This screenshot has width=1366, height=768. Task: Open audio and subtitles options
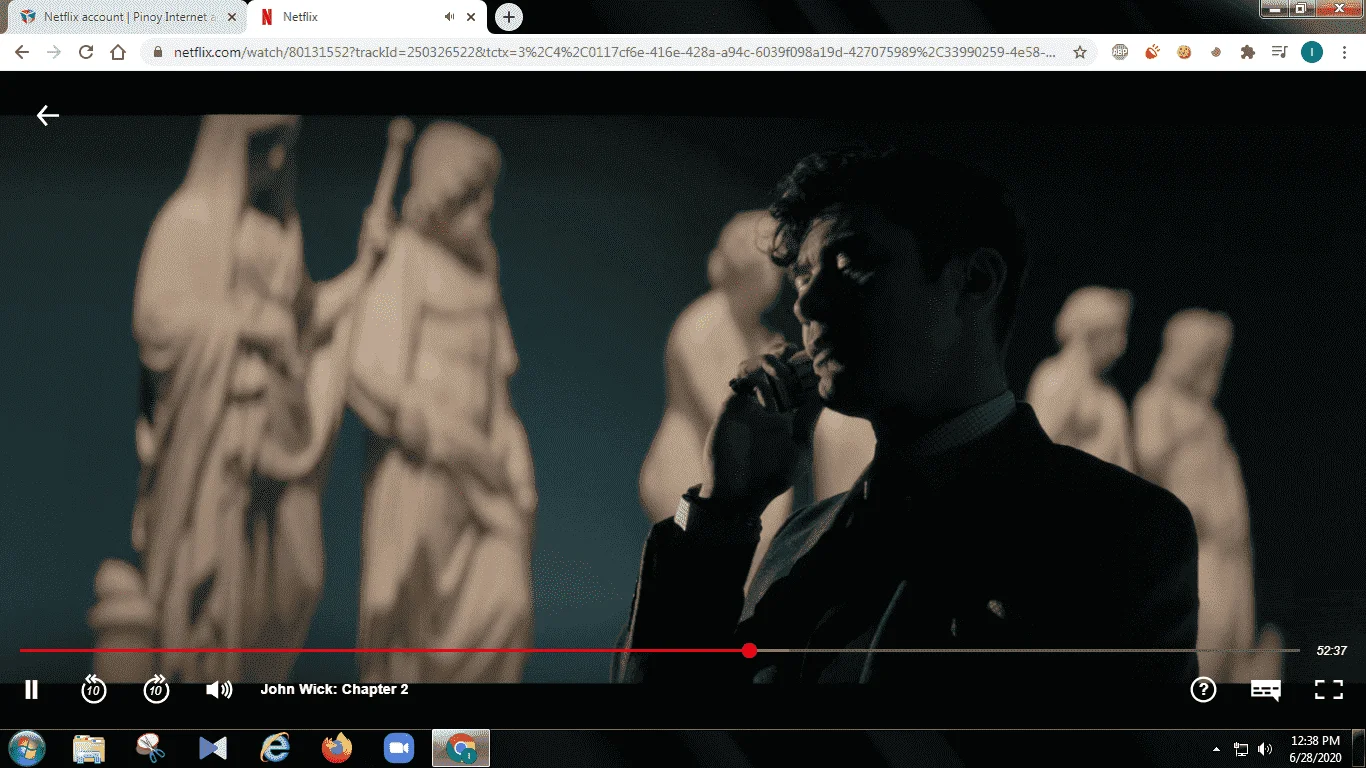[x=1266, y=690]
